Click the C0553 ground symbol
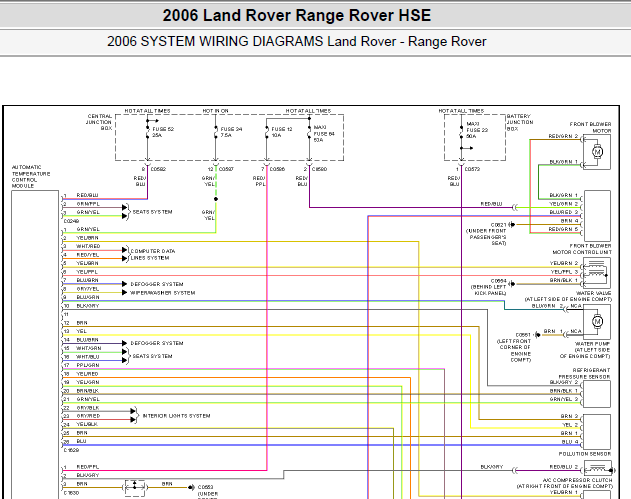The height and width of the screenshot is (499, 631). click(192, 487)
